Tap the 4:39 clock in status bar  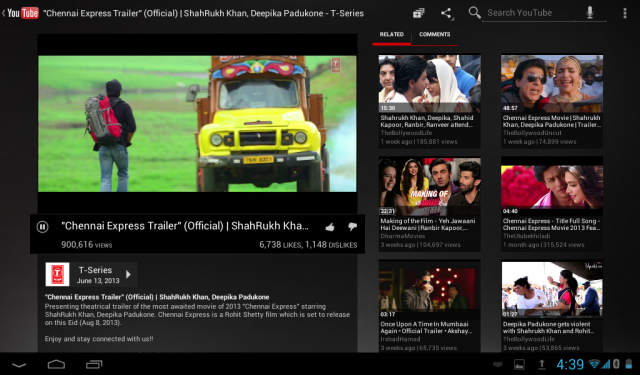570,364
